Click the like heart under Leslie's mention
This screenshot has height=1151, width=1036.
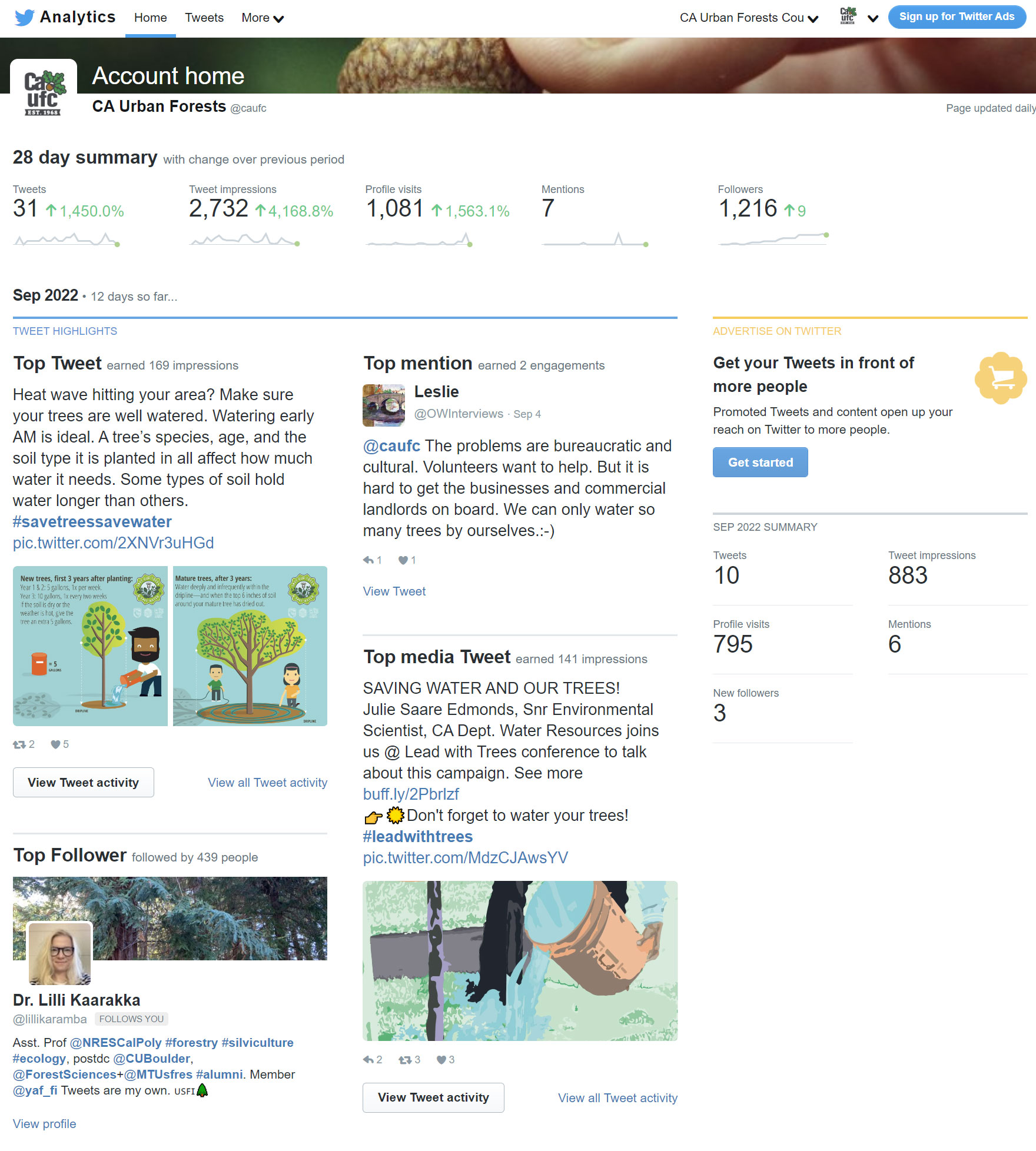(x=403, y=560)
